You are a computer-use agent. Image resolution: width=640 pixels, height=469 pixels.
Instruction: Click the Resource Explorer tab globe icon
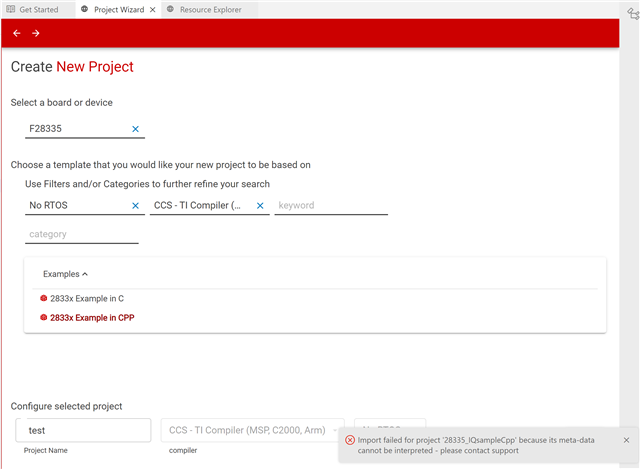coord(171,9)
